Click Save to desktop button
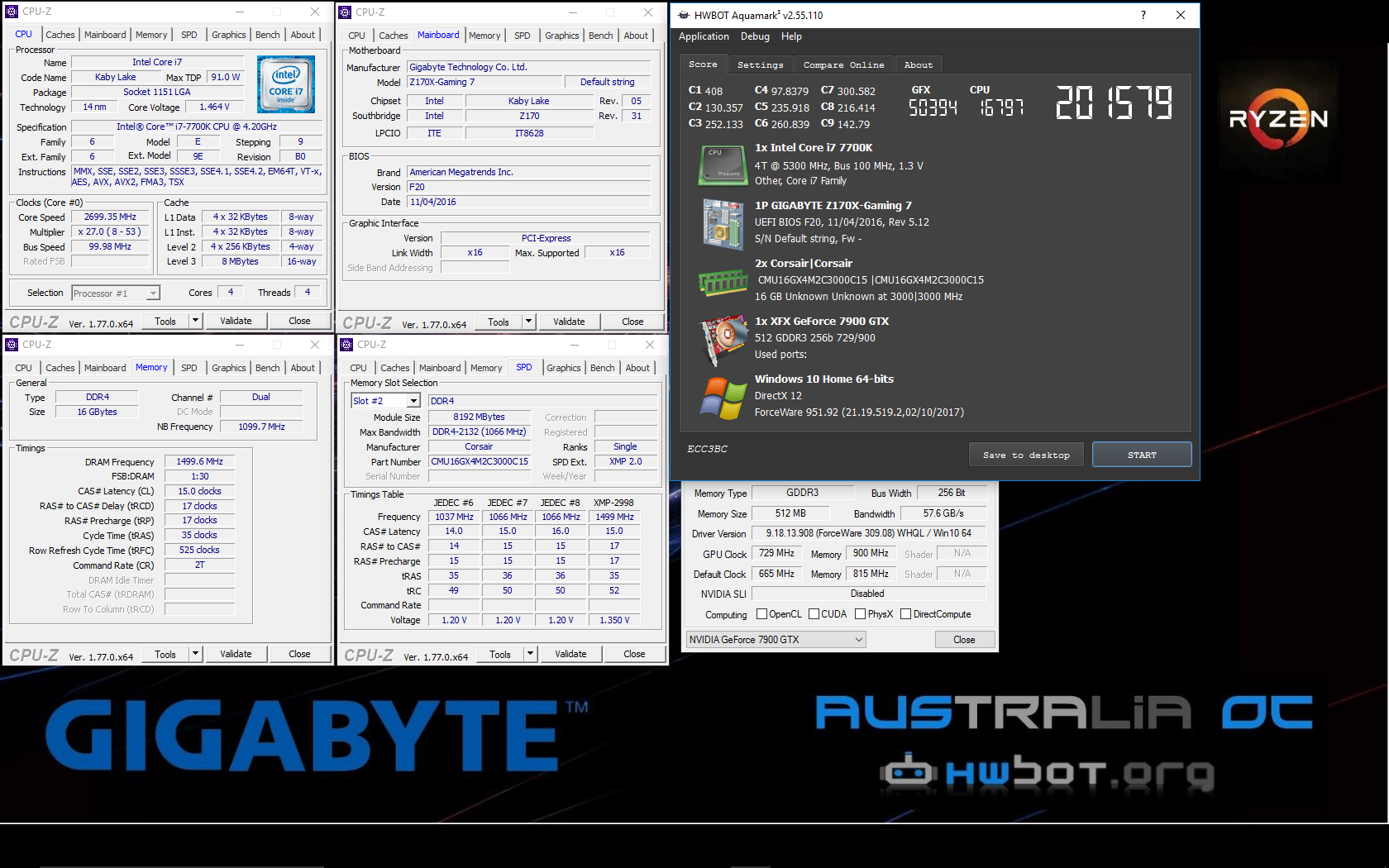Viewport: 1389px width, 868px height. point(1026,455)
